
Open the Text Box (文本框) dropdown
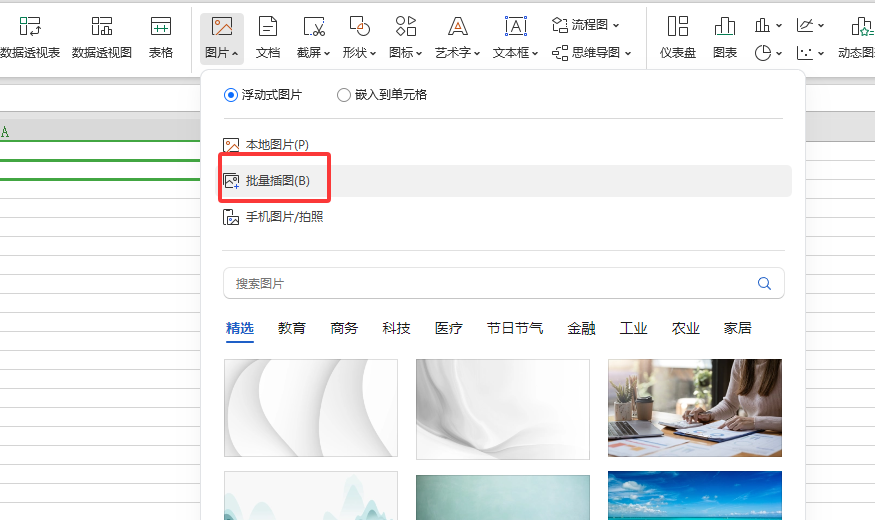click(515, 37)
